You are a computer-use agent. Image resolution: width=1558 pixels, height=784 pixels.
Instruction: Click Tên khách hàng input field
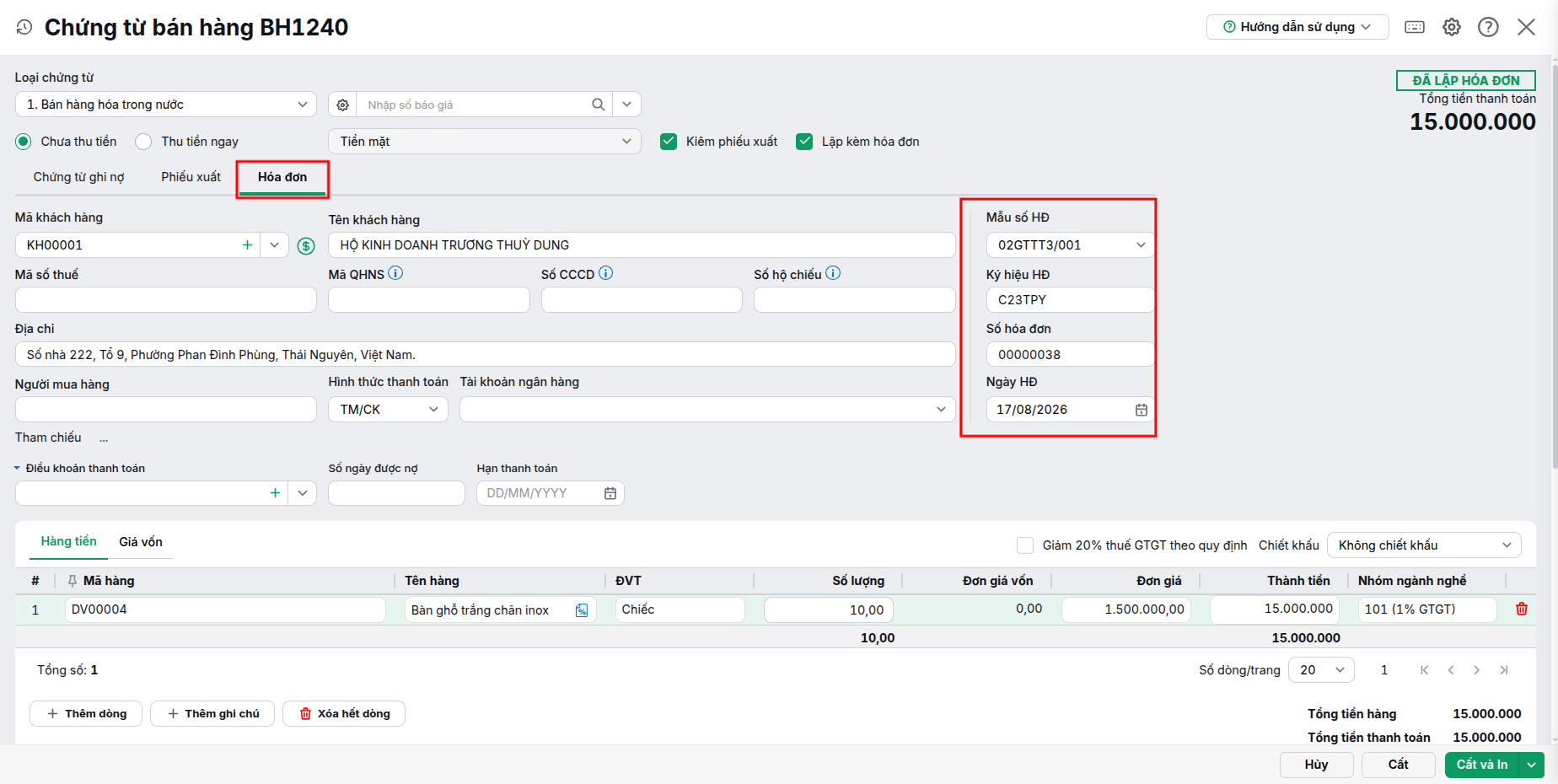point(642,245)
